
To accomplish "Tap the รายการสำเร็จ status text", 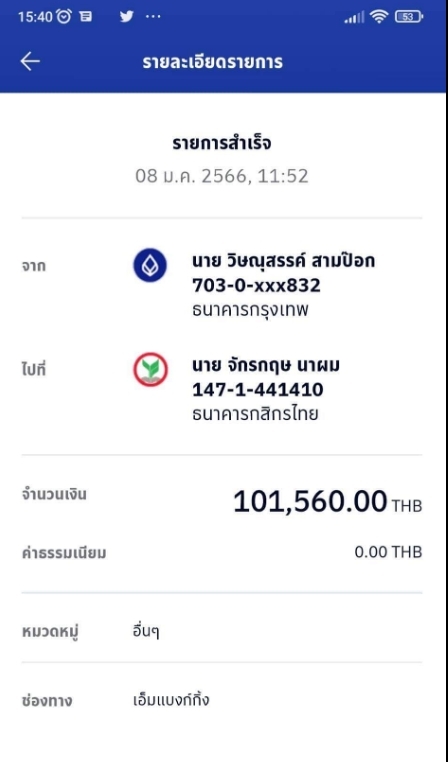I will (222, 144).
